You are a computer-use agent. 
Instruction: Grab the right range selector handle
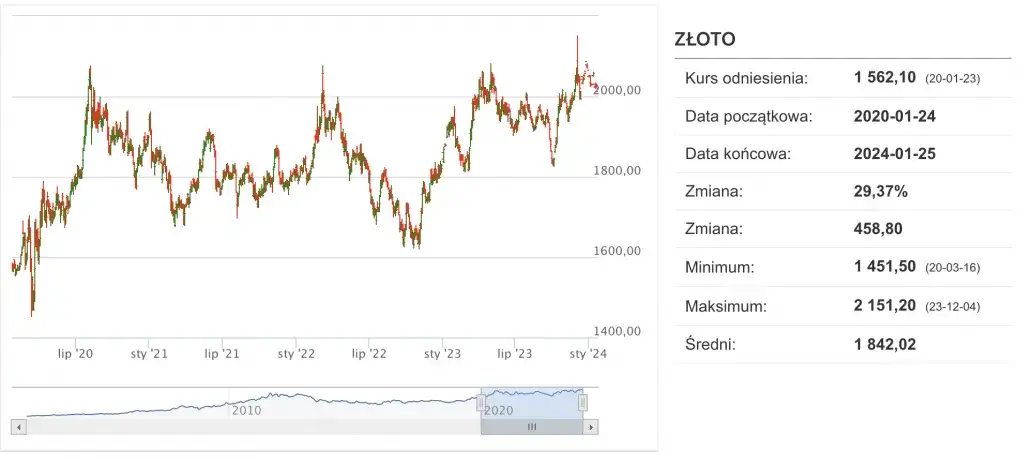(583, 402)
